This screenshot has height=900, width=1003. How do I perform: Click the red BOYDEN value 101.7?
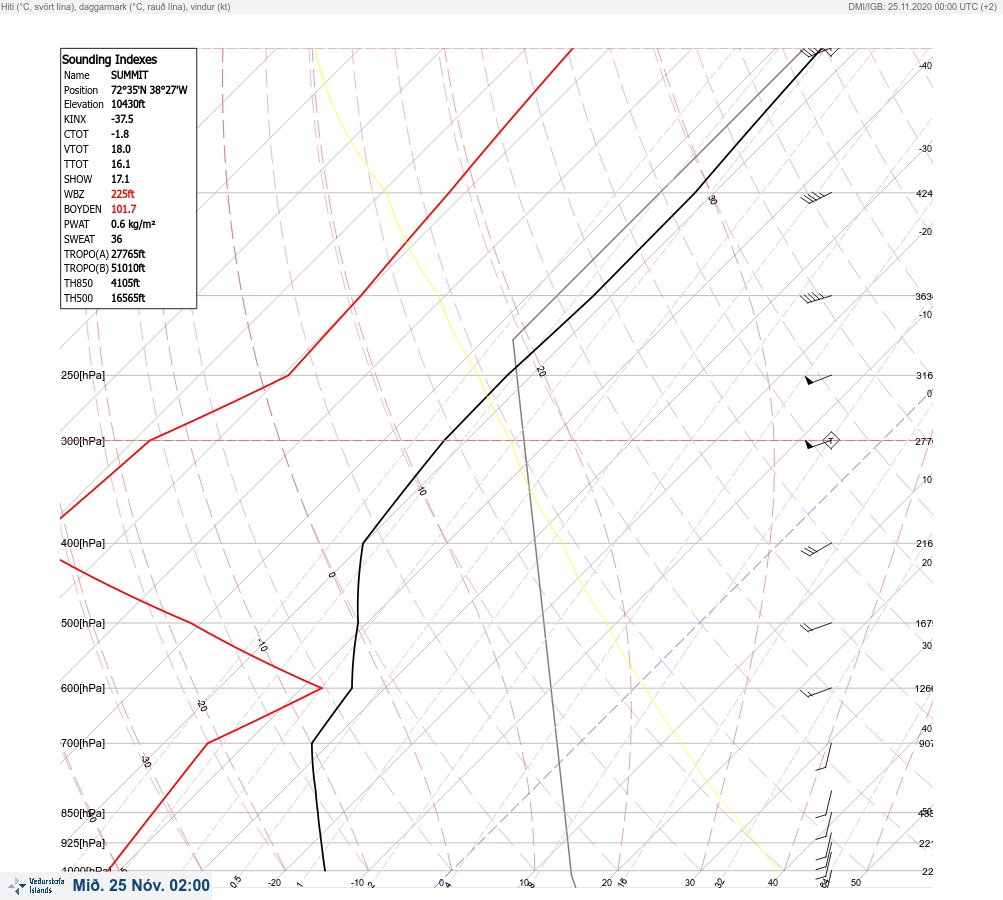coord(123,209)
